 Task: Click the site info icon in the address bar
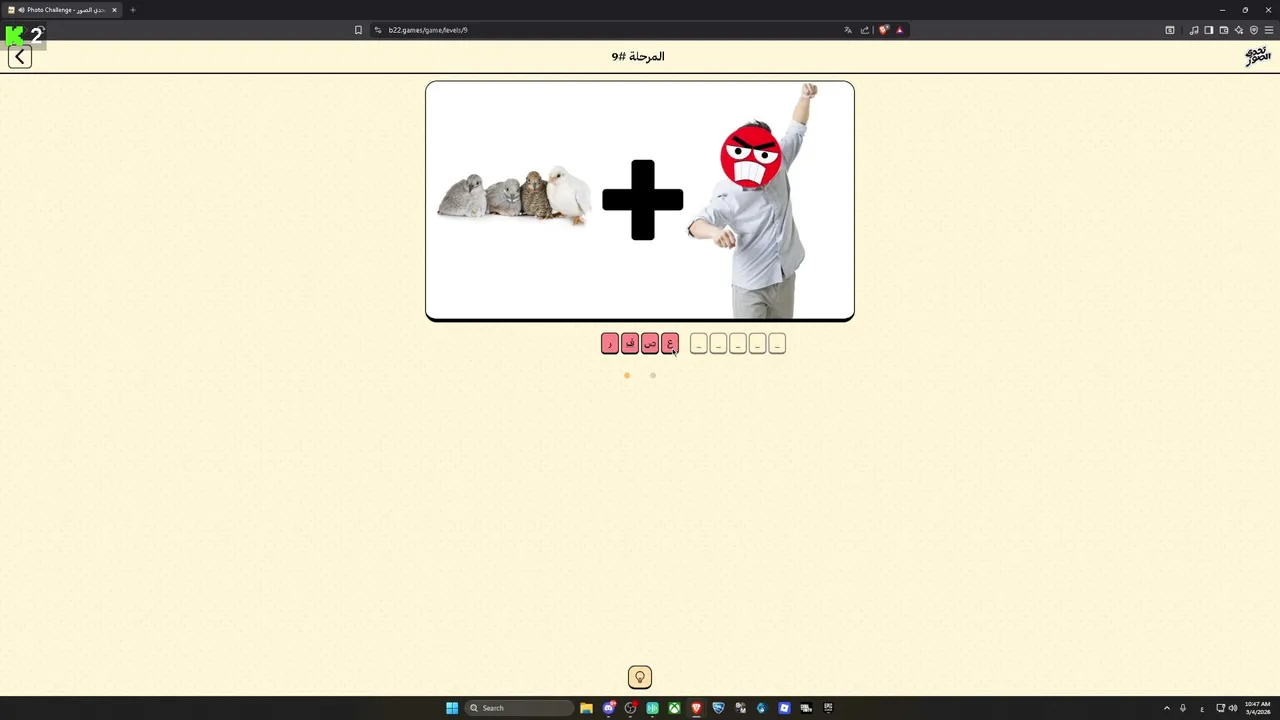(x=378, y=30)
